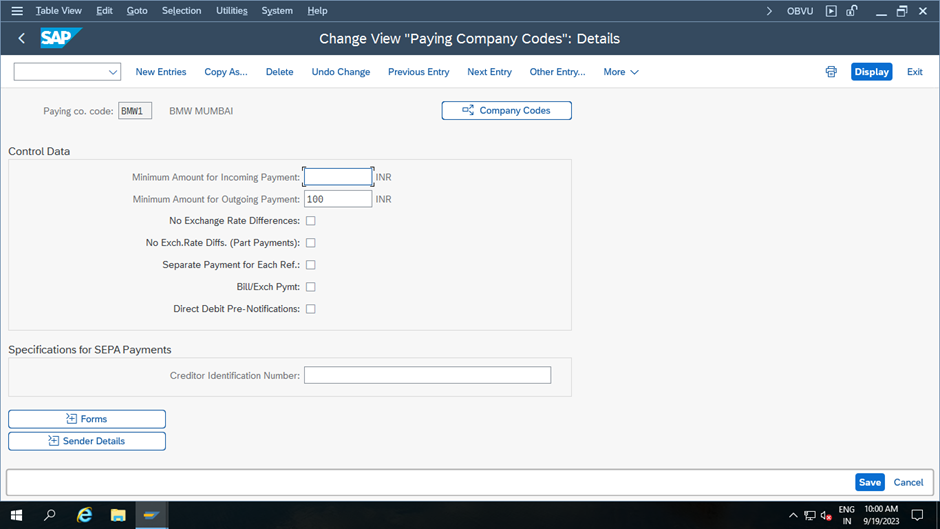Viewport: 940px width, 529px height.
Task: Open the Selection menu
Action: pos(182,11)
